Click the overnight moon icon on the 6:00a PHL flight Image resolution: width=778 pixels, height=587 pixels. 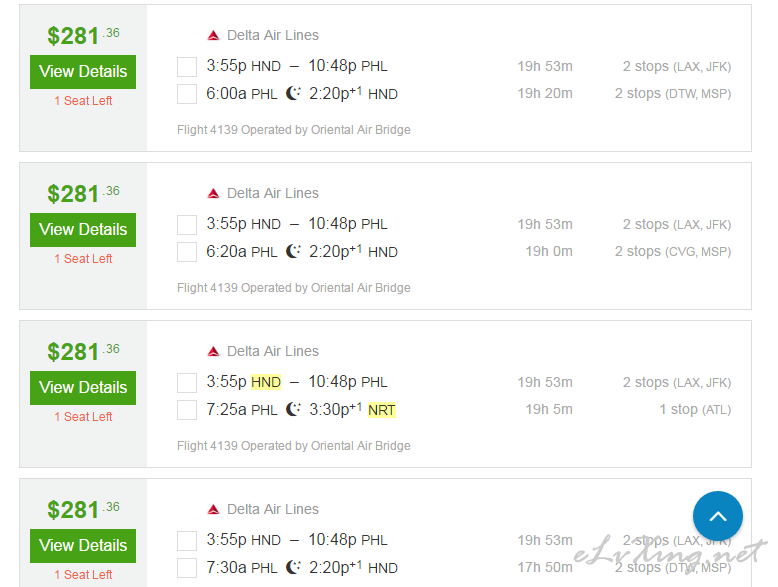click(293, 93)
